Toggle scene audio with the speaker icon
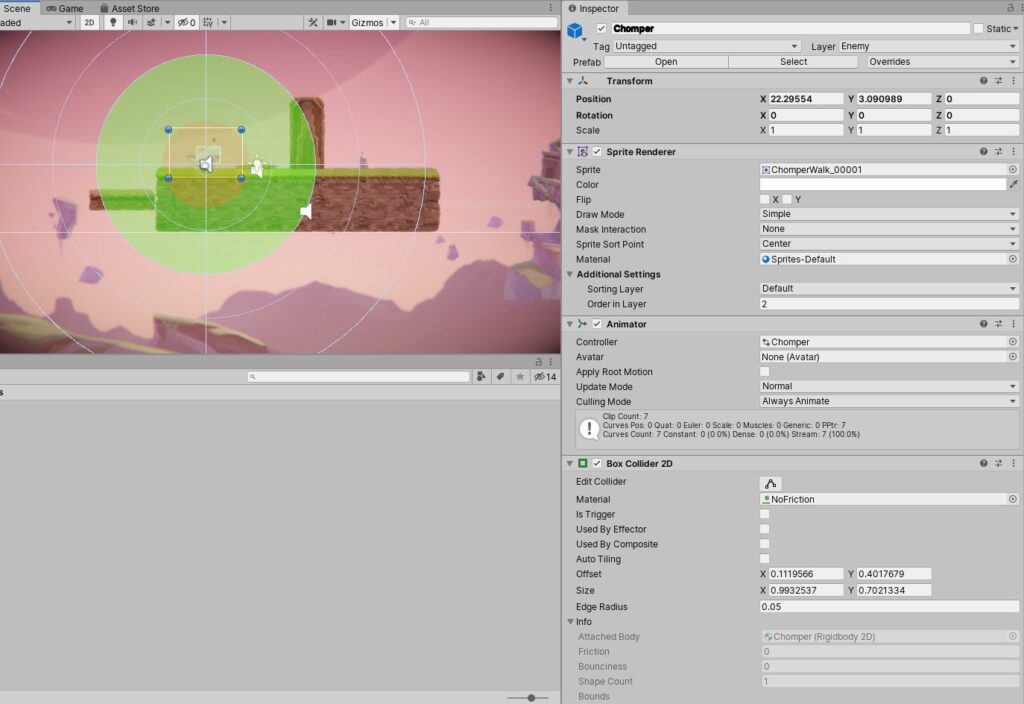This screenshot has height=704, width=1024. pyautogui.click(x=132, y=22)
